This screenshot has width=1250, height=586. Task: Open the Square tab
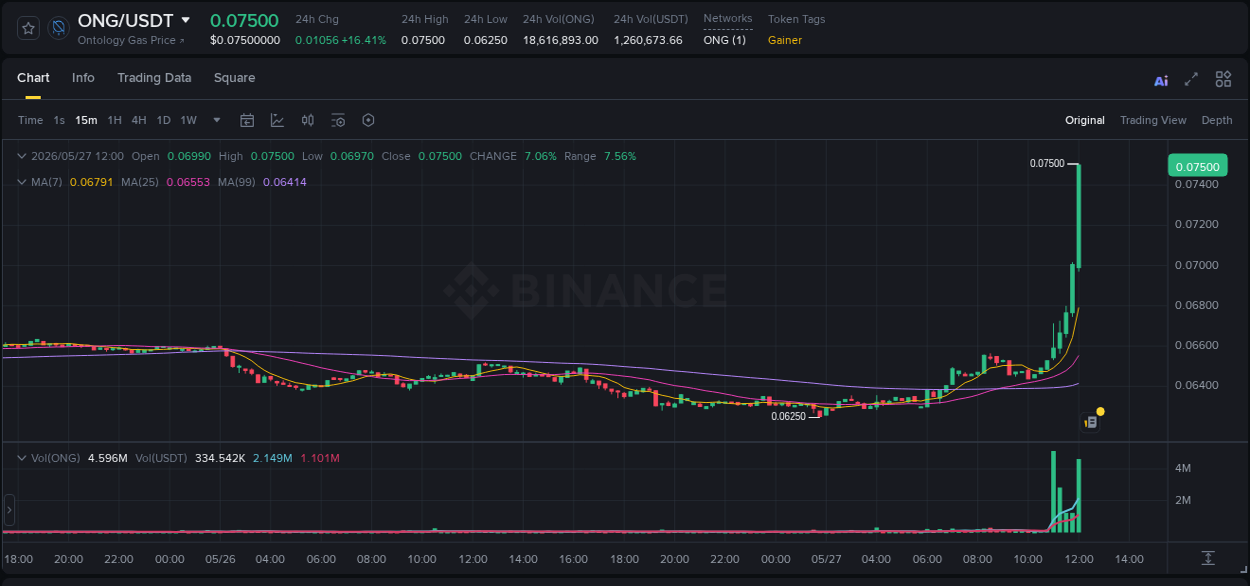coord(234,78)
